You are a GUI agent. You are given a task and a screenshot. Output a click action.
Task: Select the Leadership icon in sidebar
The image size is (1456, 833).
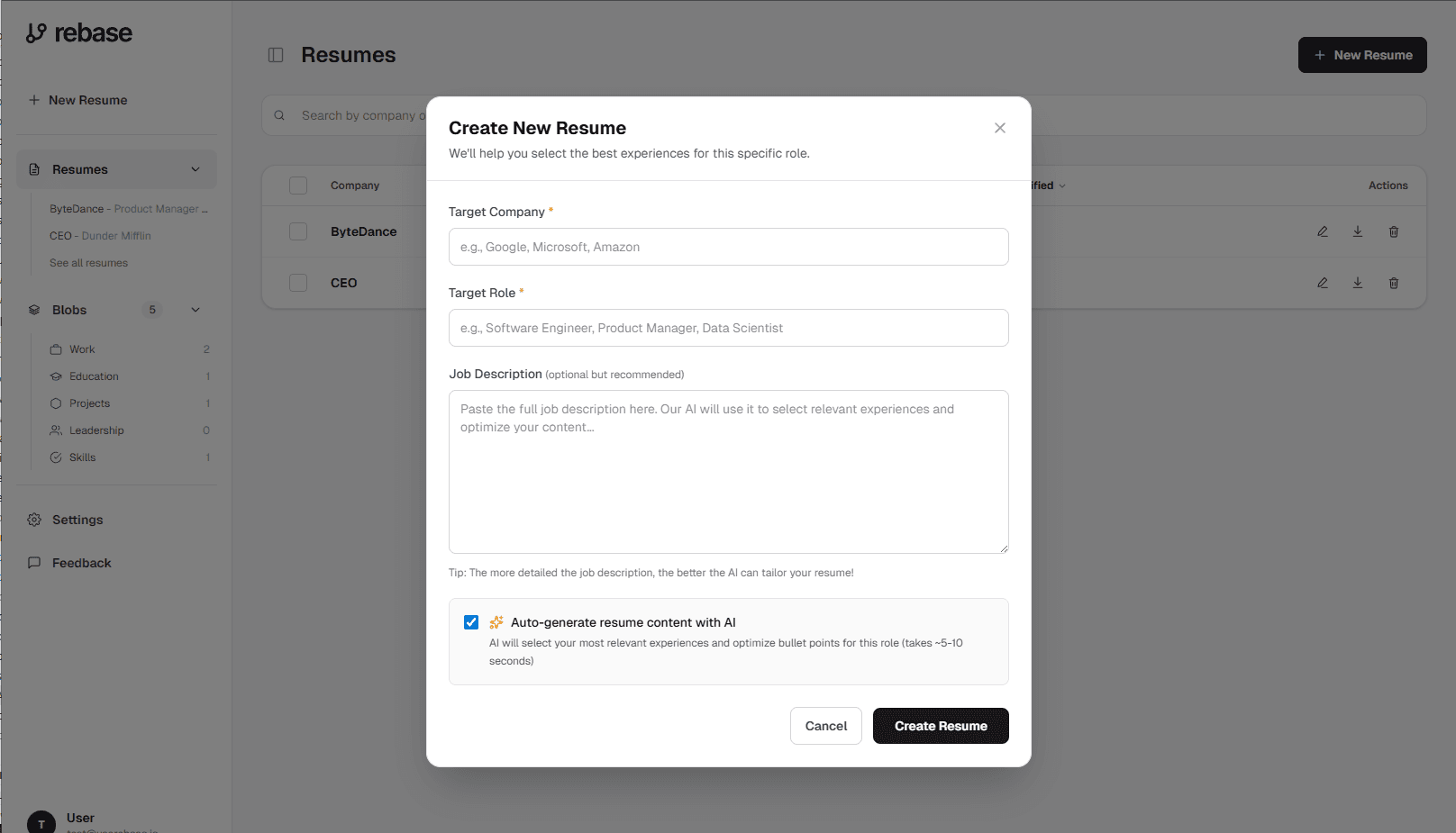click(x=56, y=430)
